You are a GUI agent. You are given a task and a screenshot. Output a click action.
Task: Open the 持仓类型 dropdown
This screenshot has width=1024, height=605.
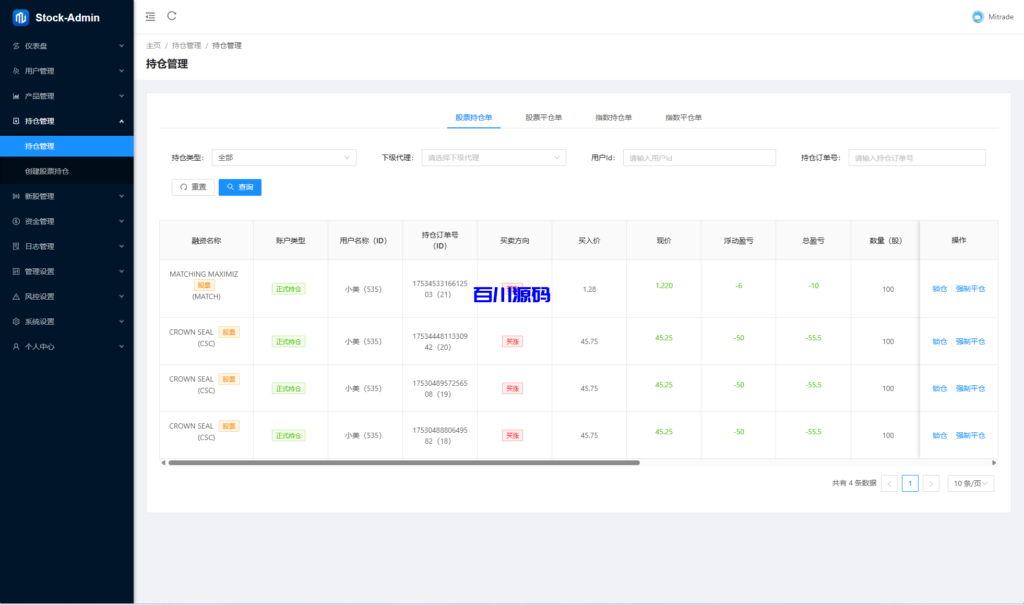284,157
